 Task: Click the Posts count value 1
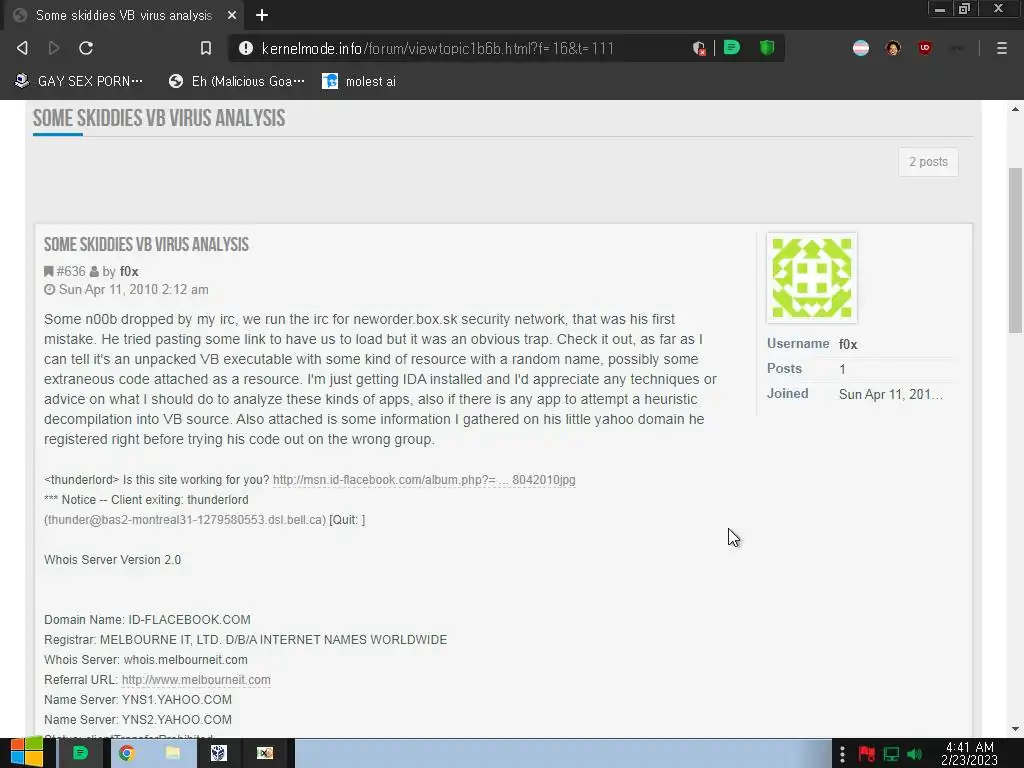pyautogui.click(x=842, y=369)
